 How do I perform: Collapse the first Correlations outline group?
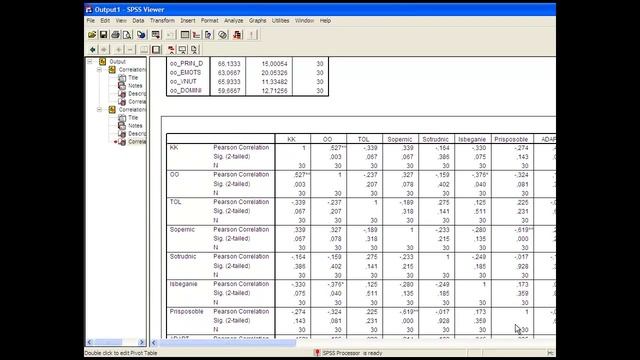point(100,70)
